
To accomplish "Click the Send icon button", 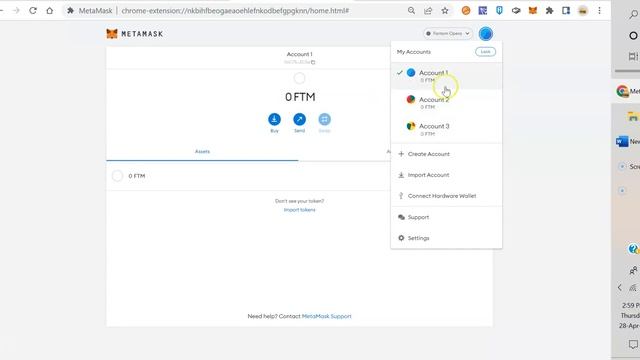I will pyautogui.click(x=300, y=119).
